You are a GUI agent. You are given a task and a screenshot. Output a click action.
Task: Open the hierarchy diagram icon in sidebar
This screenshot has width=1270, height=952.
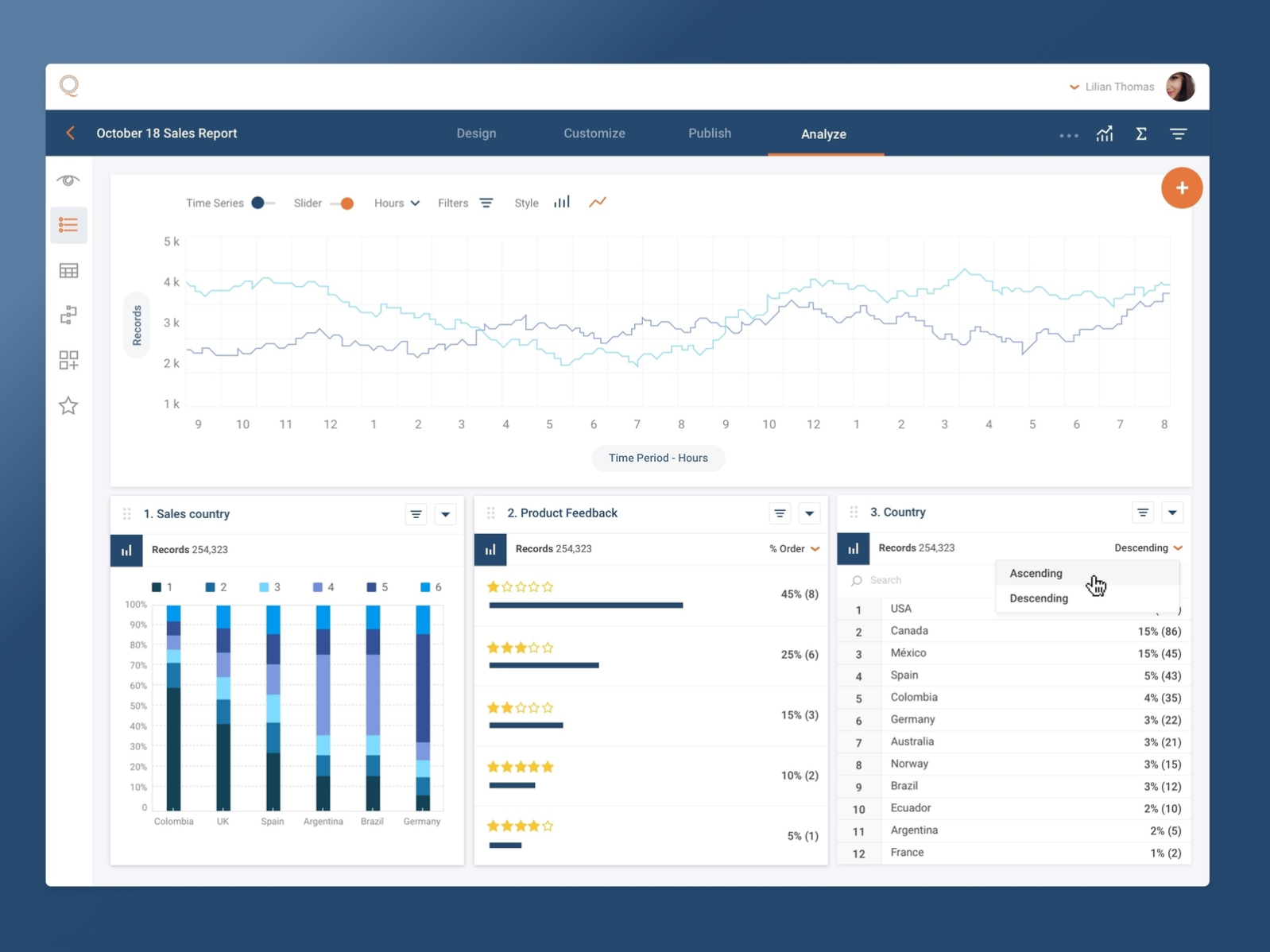click(68, 315)
